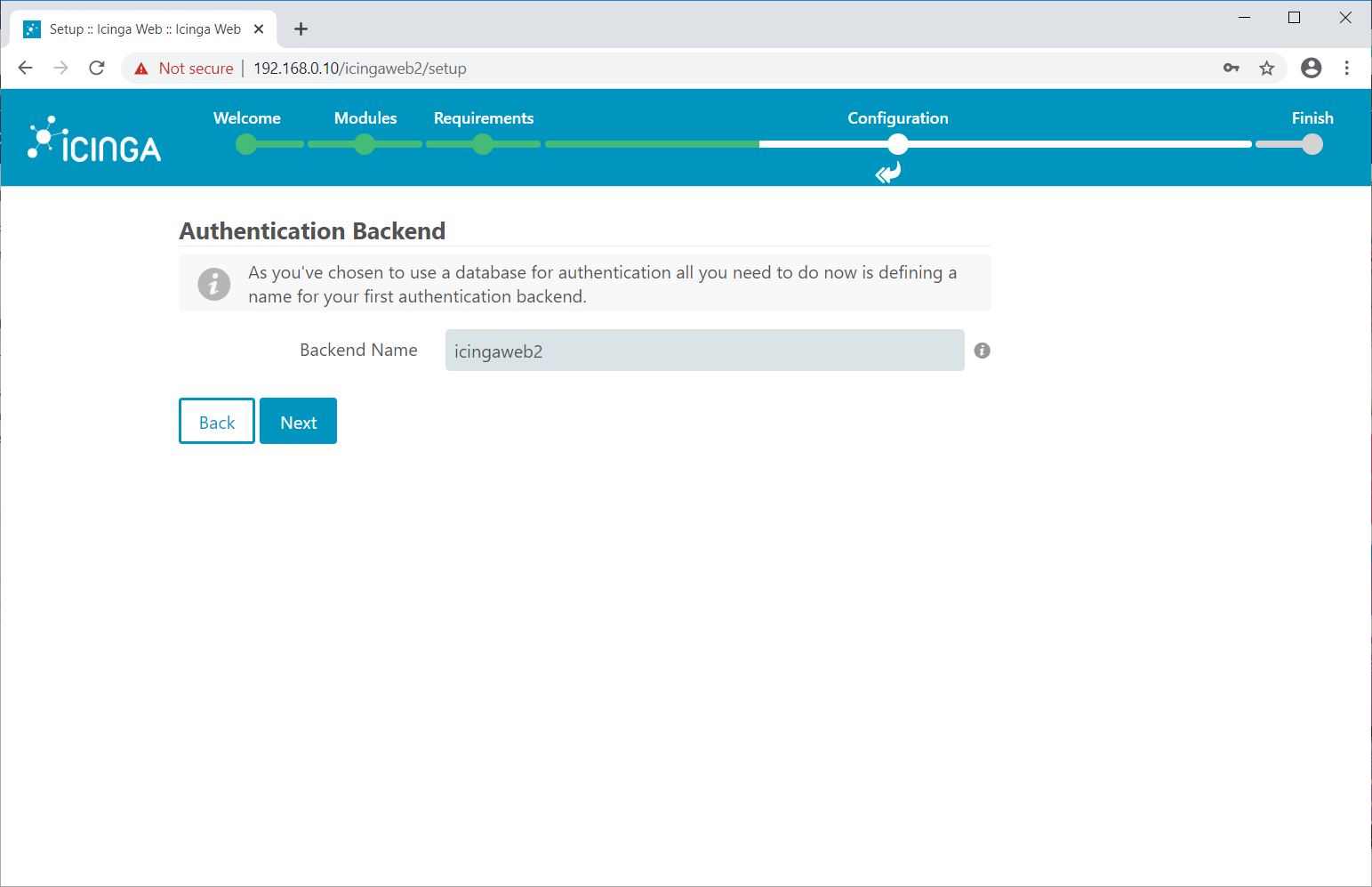This screenshot has height=887, width=1372.
Task: Open saved passwords key icon
Action: [x=1232, y=68]
